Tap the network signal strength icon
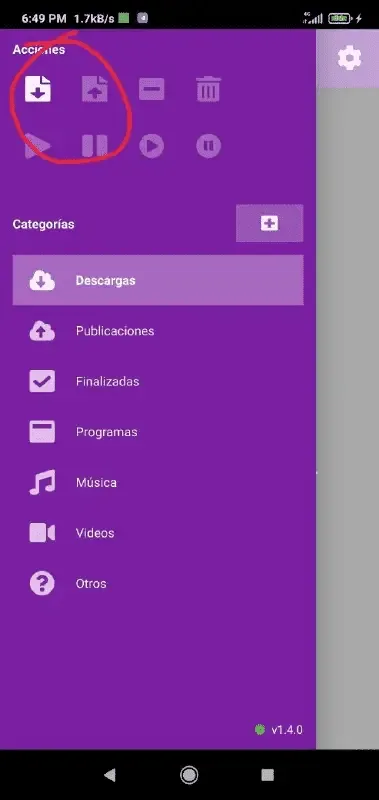 pos(313,18)
